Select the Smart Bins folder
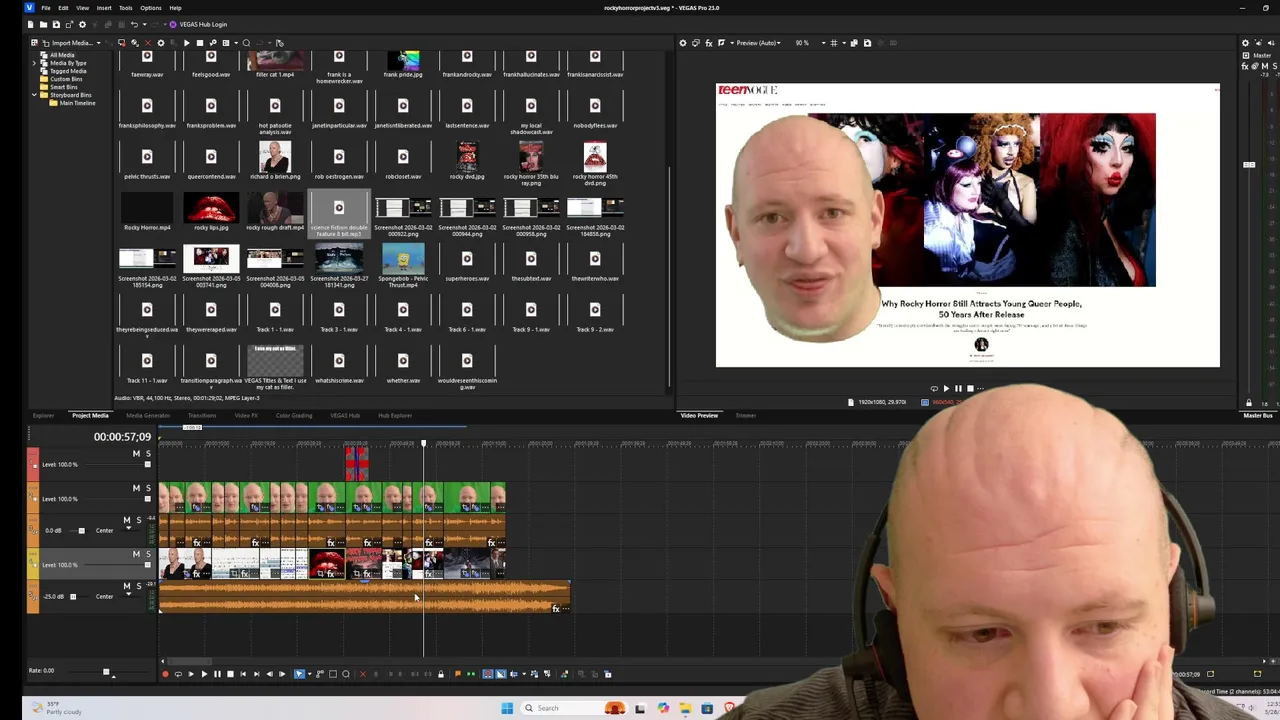The height and width of the screenshot is (720, 1280). 63,87
